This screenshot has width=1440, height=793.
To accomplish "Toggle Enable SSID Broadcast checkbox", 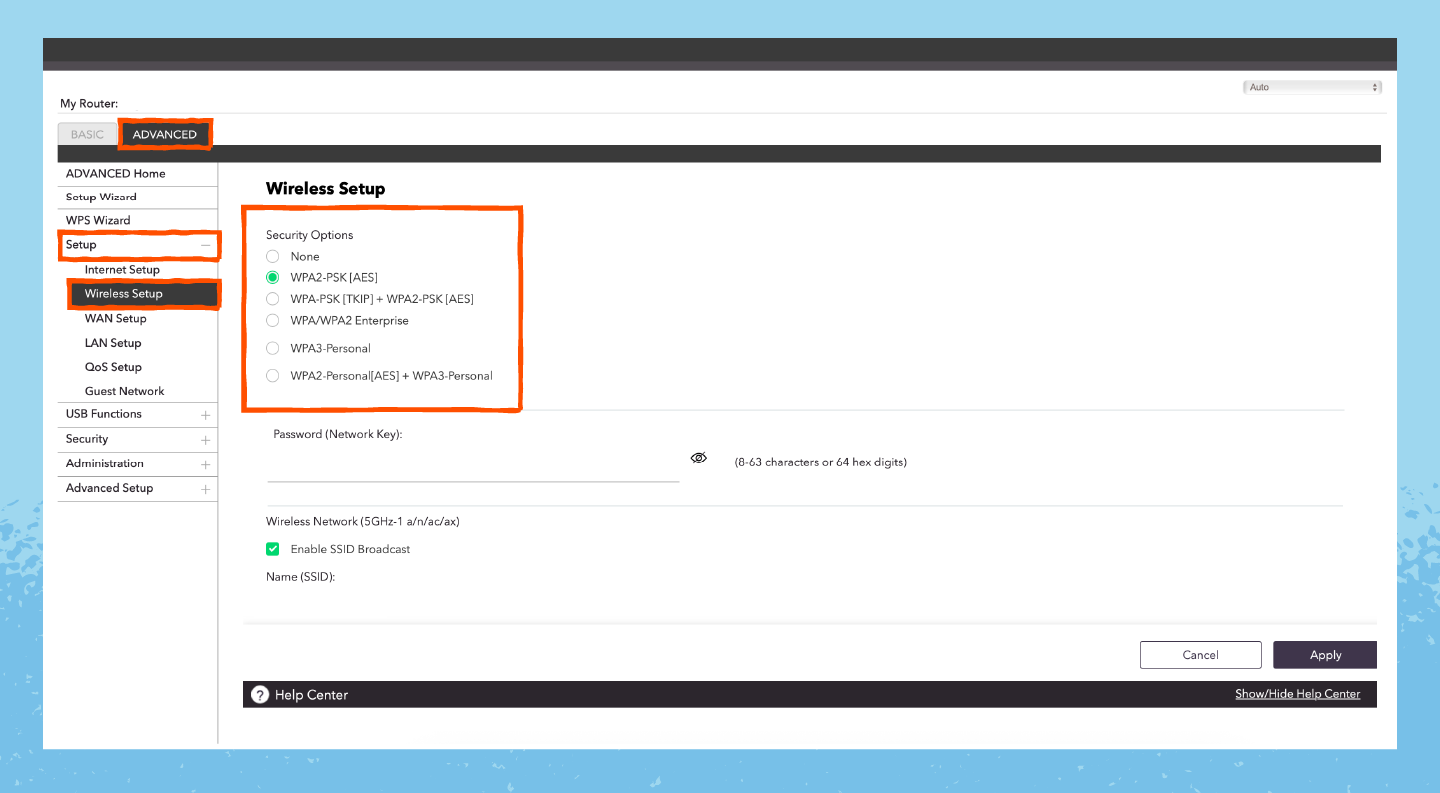I will click(x=273, y=549).
